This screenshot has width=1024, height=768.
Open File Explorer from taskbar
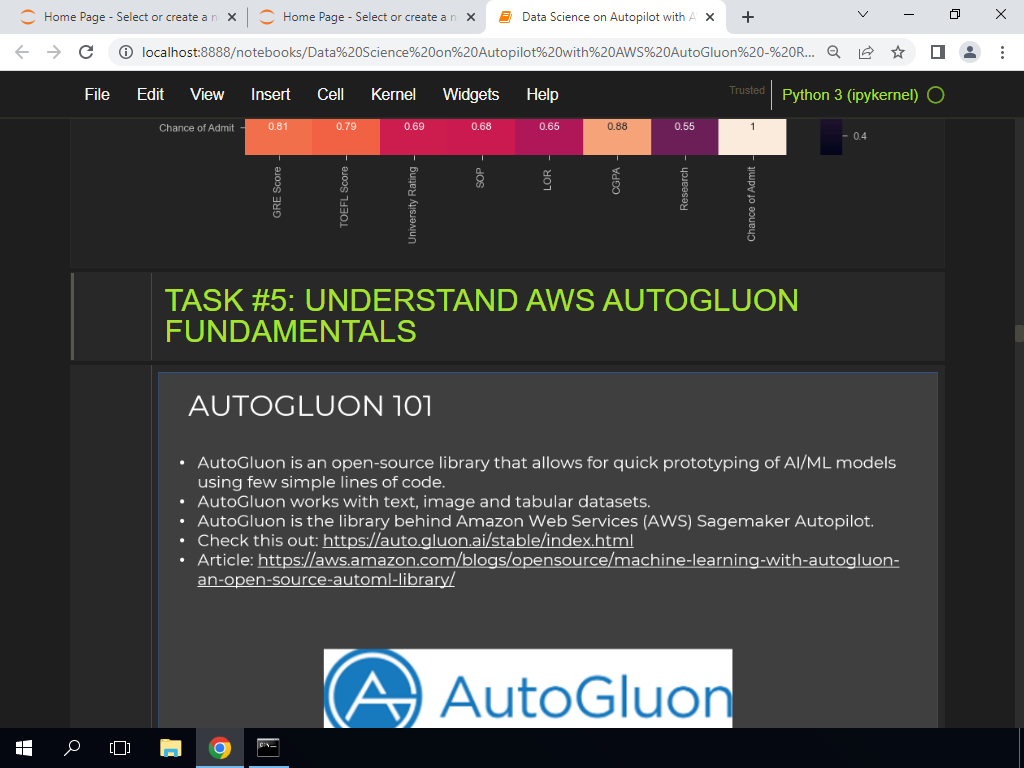click(x=171, y=748)
